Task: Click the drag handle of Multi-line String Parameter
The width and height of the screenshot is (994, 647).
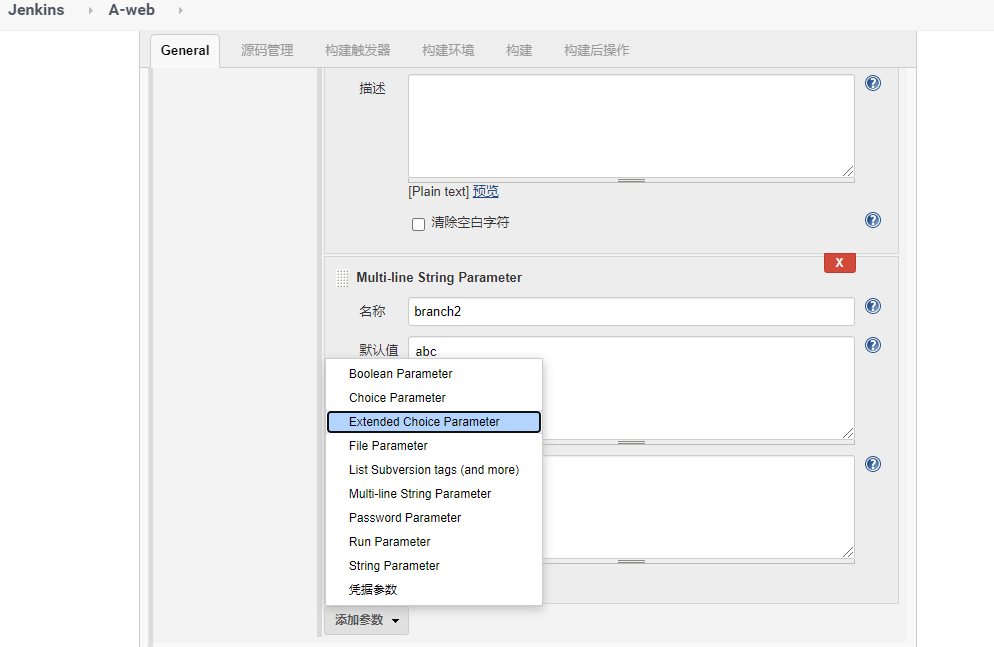Action: click(x=343, y=277)
